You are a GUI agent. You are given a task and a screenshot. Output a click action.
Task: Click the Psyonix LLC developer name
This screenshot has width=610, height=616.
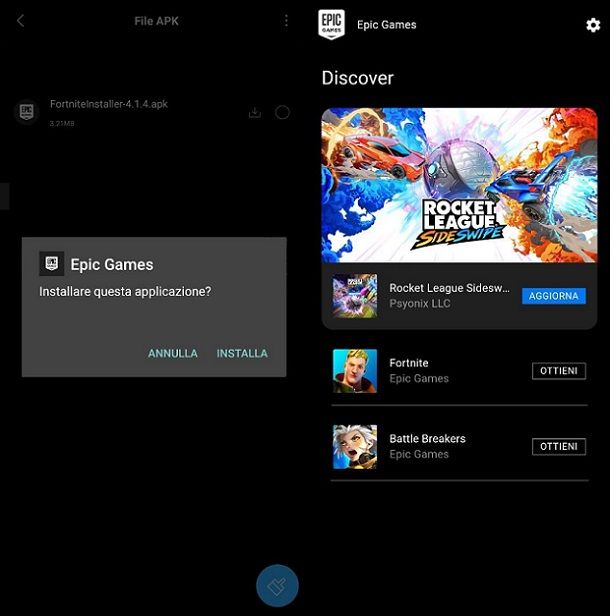(x=420, y=304)
